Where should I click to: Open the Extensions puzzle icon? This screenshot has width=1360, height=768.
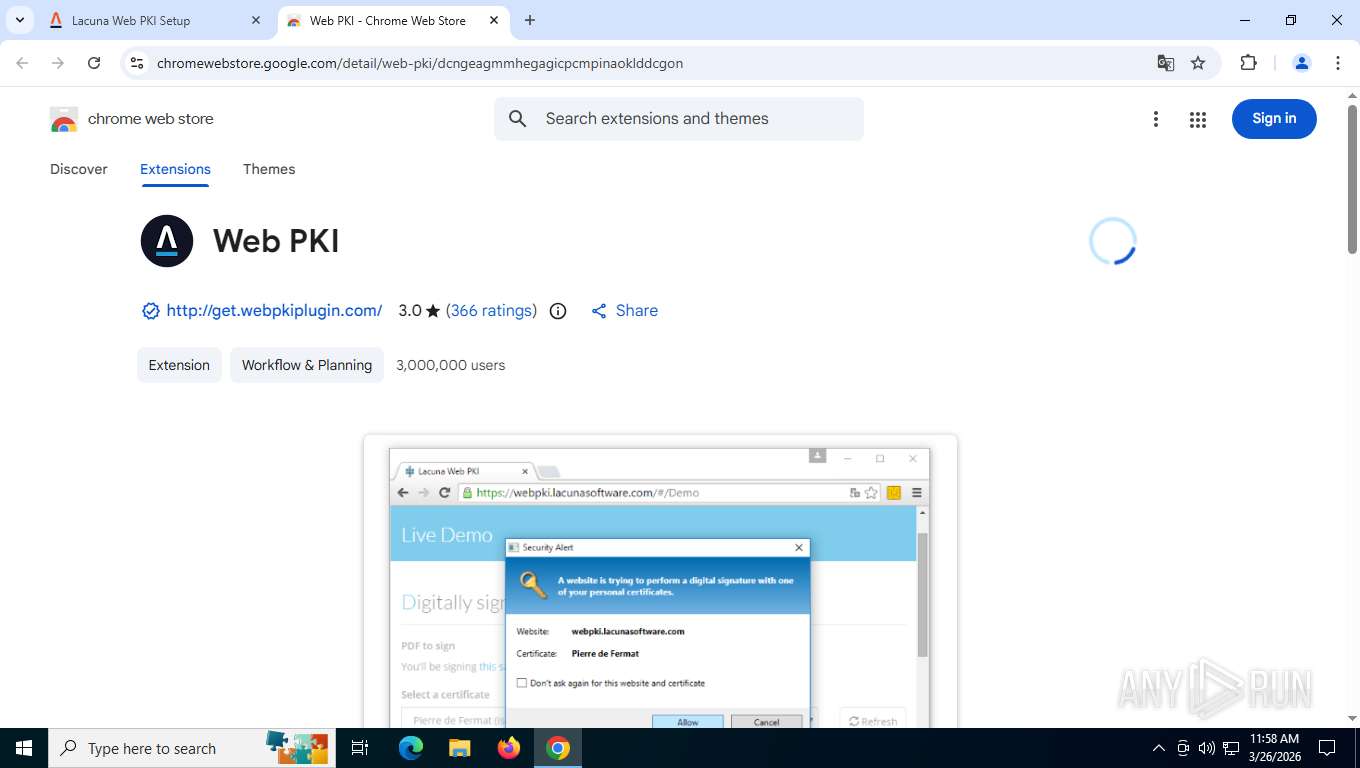[x=1248, y=63]
